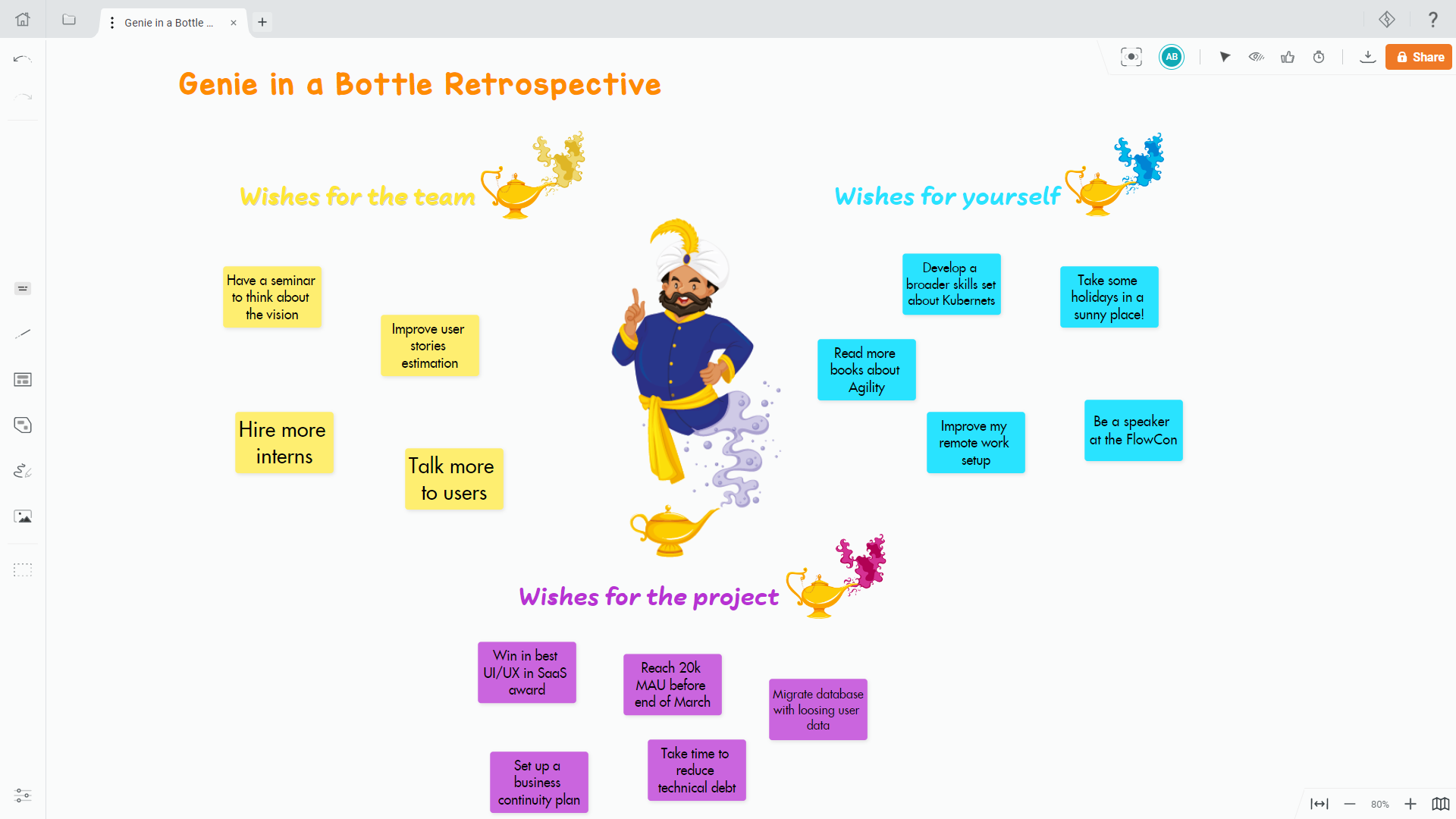Click the camera/screenshot capture icon

point(1131,57)
